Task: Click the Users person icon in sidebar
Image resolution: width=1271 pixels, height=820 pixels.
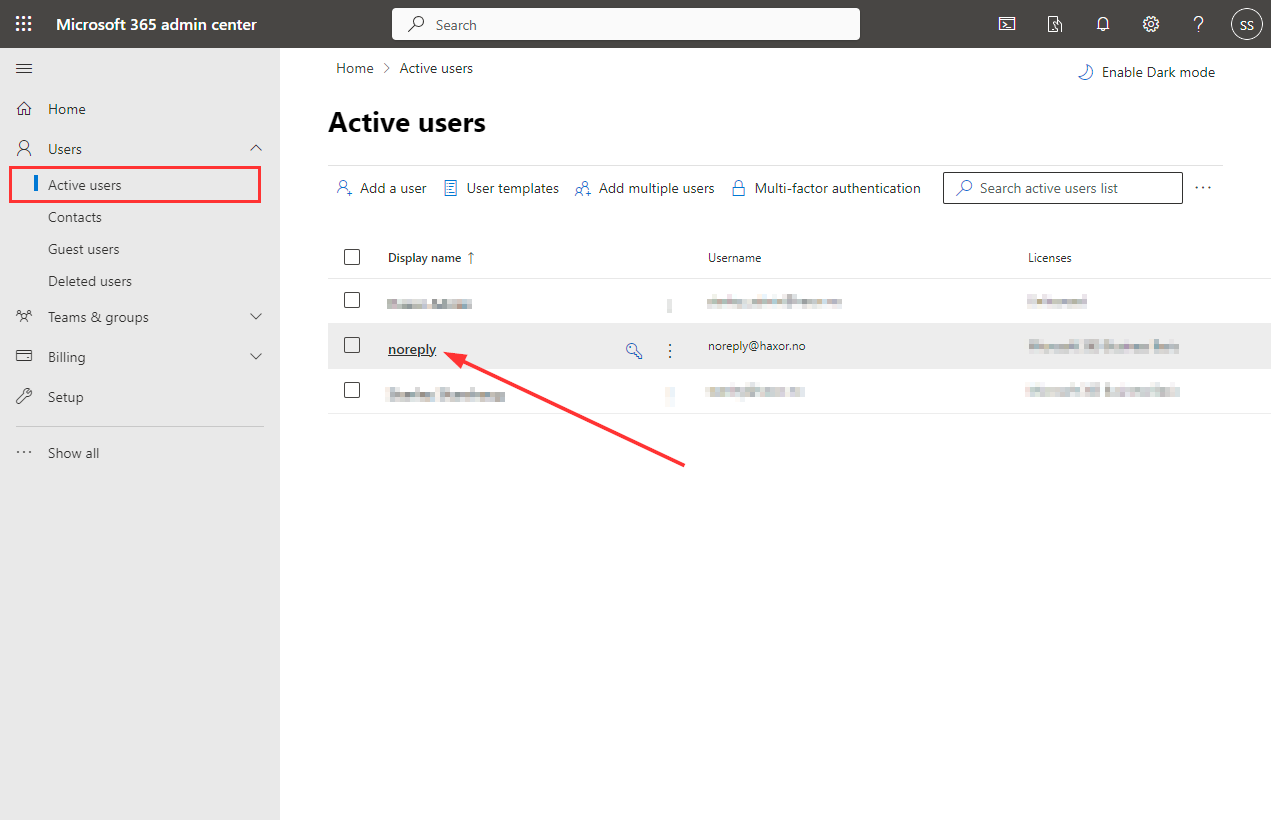Action: (25, 149)
